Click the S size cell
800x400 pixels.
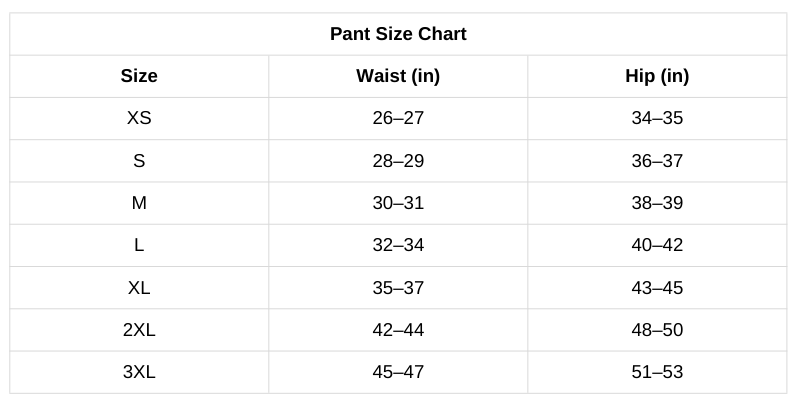click(x=139, y=161)
